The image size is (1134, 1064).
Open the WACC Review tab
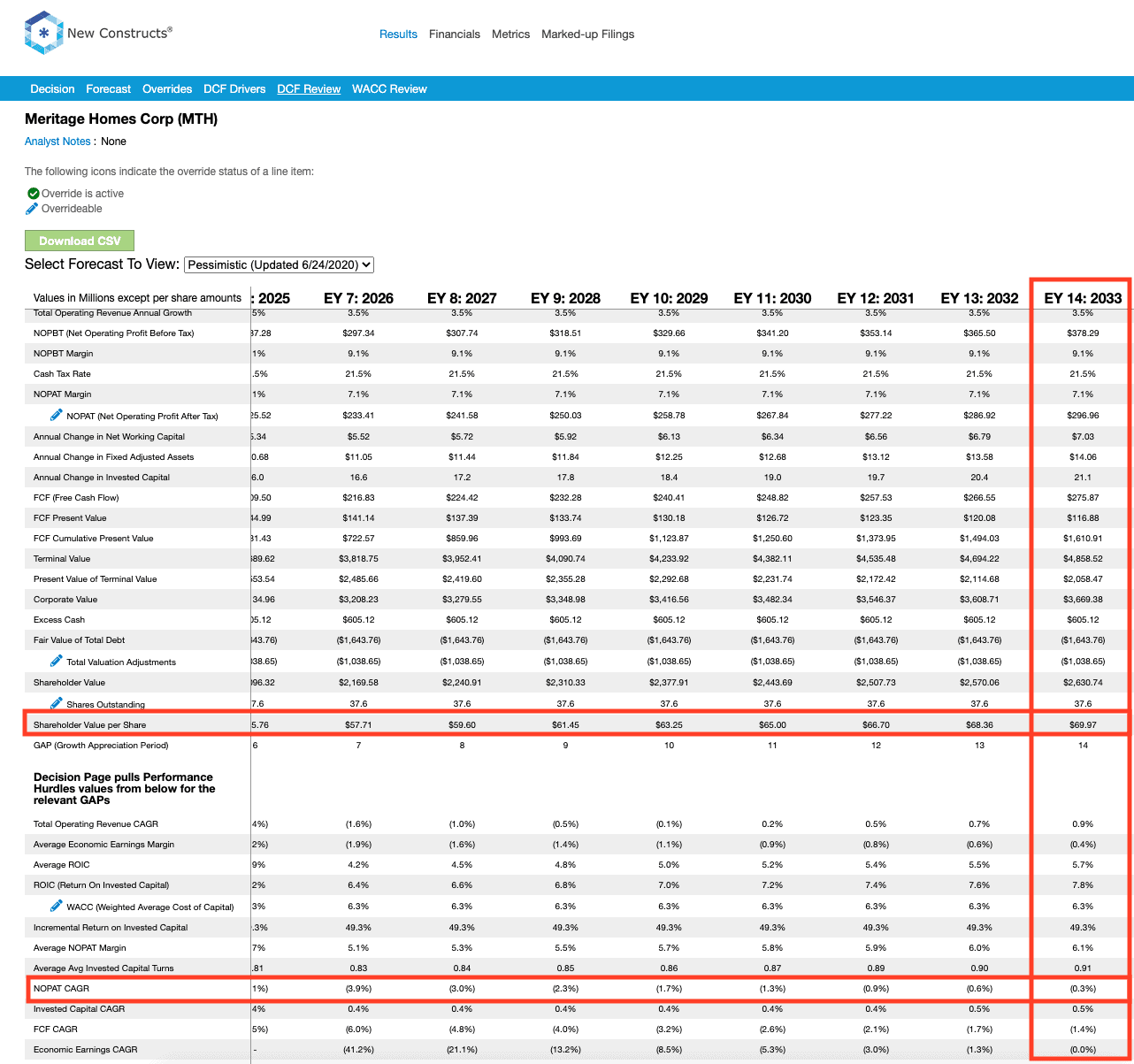[x=389, y=89]
